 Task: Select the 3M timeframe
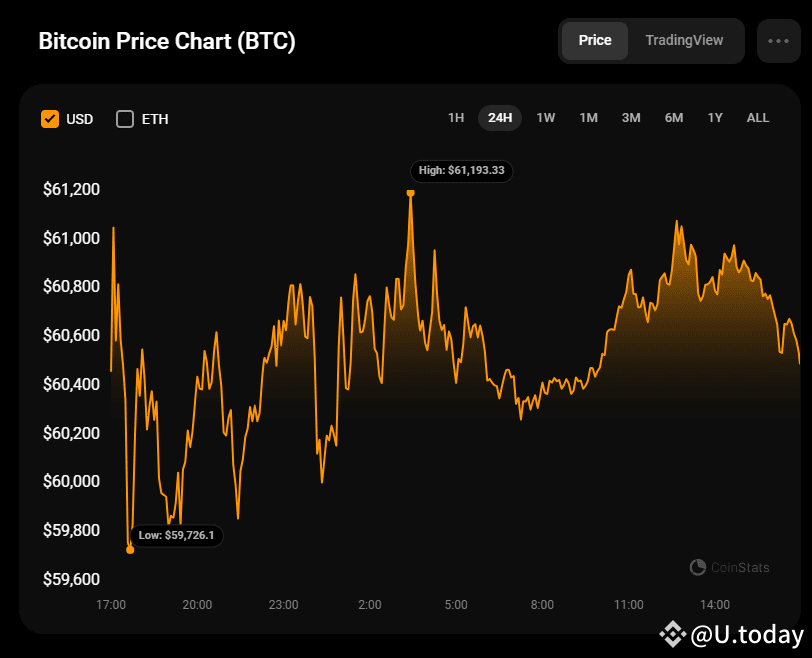coord(631,117)
